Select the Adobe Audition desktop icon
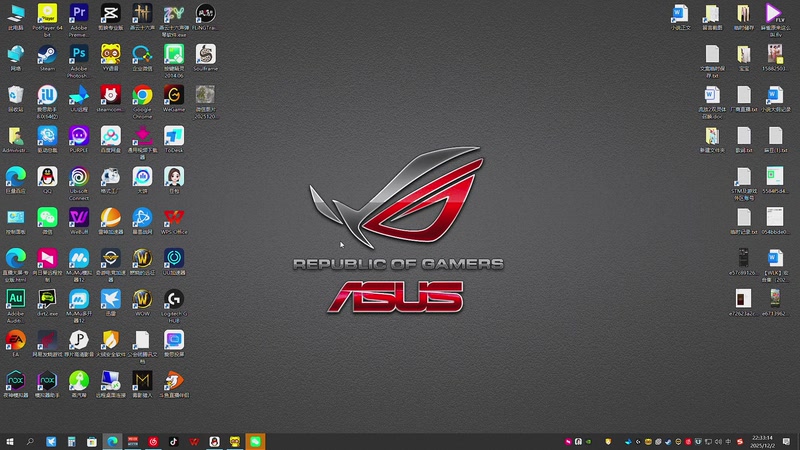This screenshot has width=800, height=450. (x=15, y=306)
